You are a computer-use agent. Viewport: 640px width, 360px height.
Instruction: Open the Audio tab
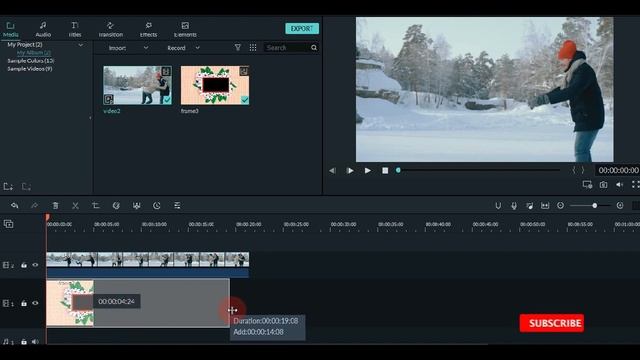[43, 29]
